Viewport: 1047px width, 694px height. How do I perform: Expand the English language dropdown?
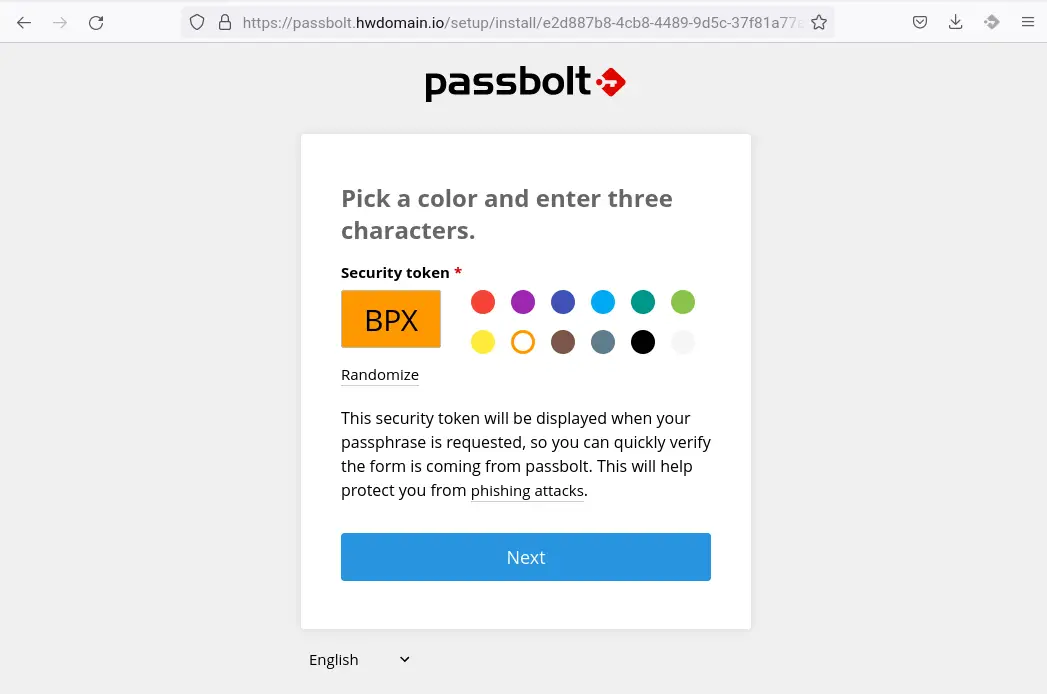click(x=359, y=660)
